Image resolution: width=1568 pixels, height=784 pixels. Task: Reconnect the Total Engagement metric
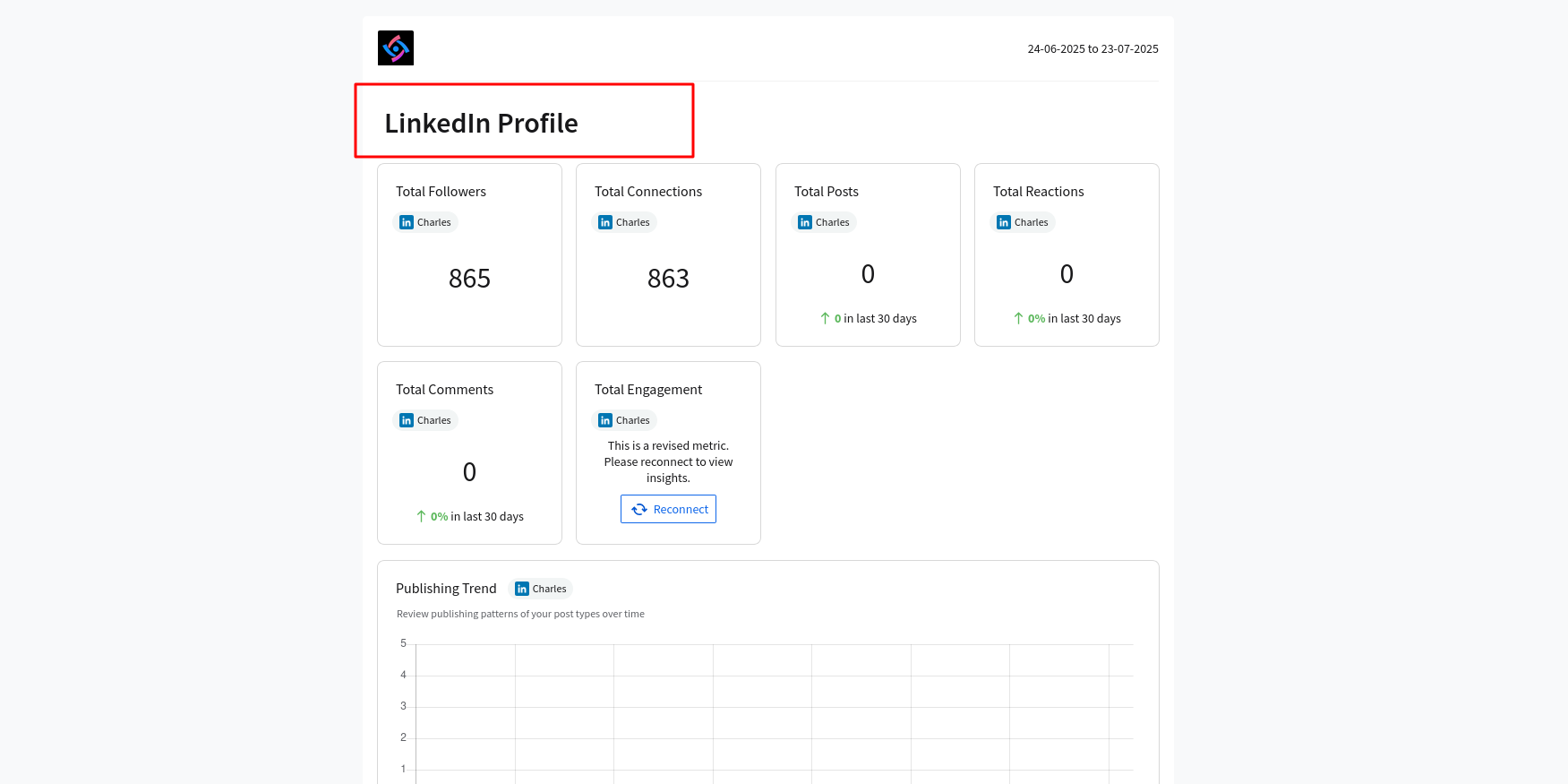coord(668,509)
